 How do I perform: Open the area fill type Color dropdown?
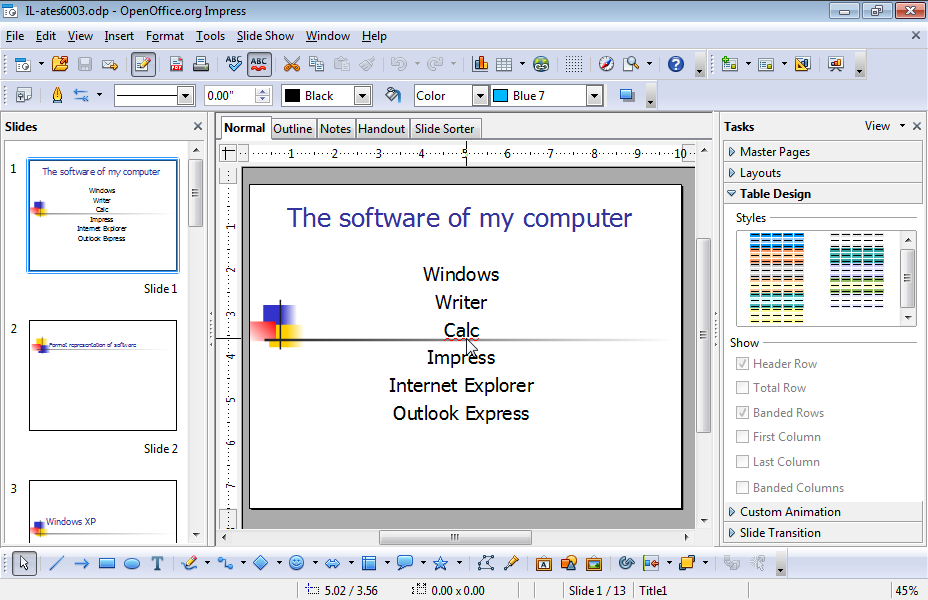(481, 95)
